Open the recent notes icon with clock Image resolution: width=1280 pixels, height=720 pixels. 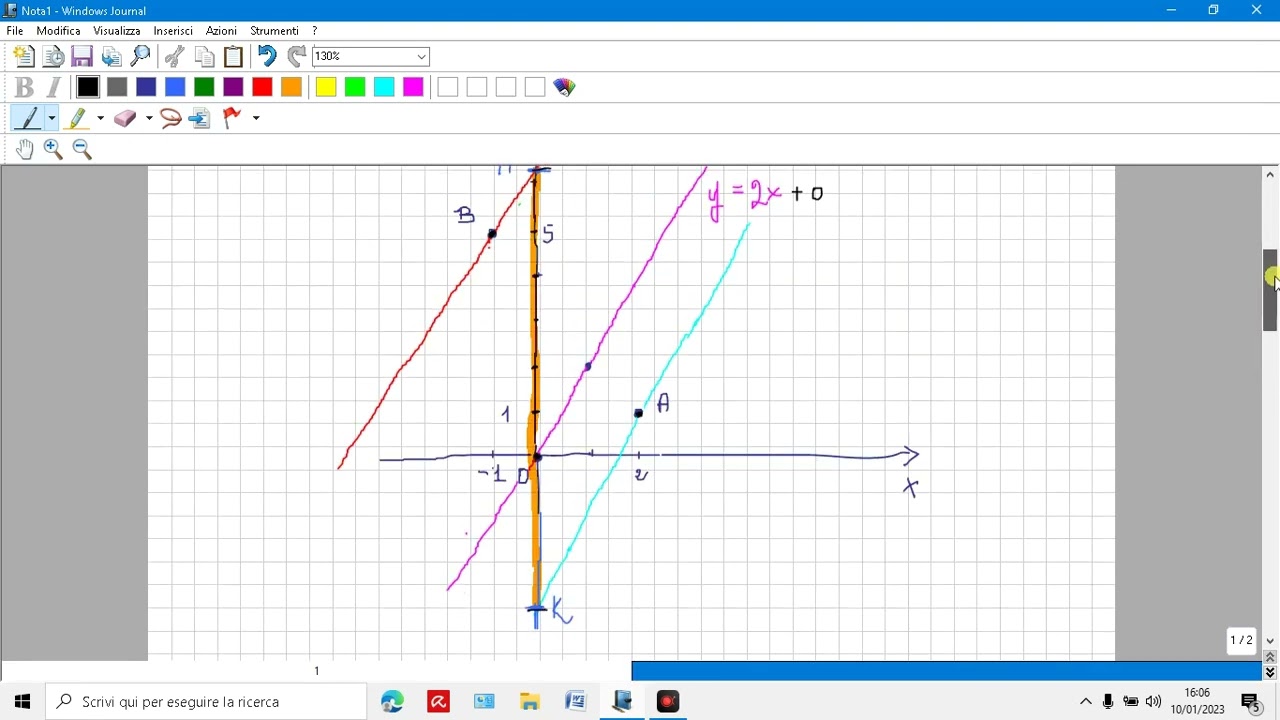click(53, 57)
